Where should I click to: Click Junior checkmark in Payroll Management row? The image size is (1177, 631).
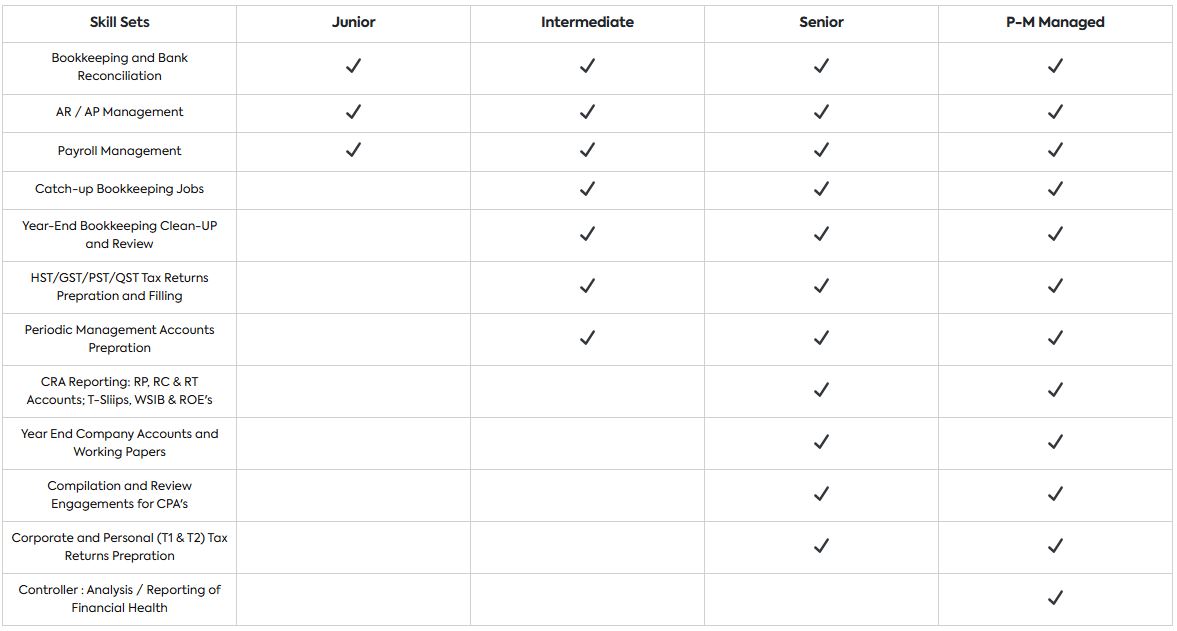click(x=353, y=150)
